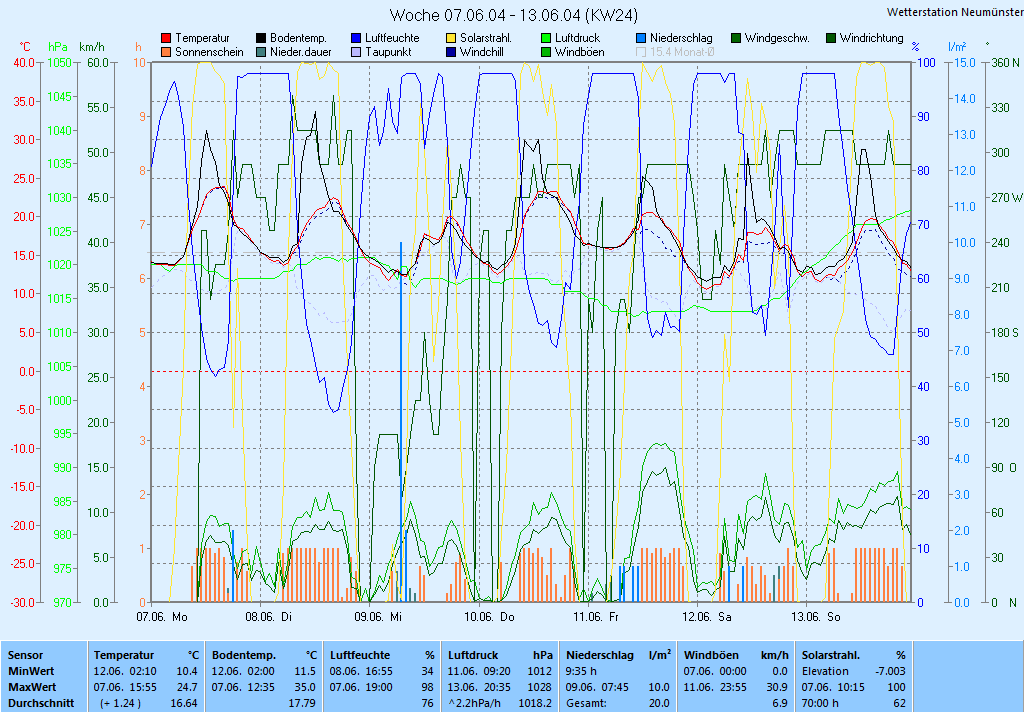Viewport: 1024px width, 712px height.
Task: Click the Luftfeuchte column header in the table
Action: (360, 655)
